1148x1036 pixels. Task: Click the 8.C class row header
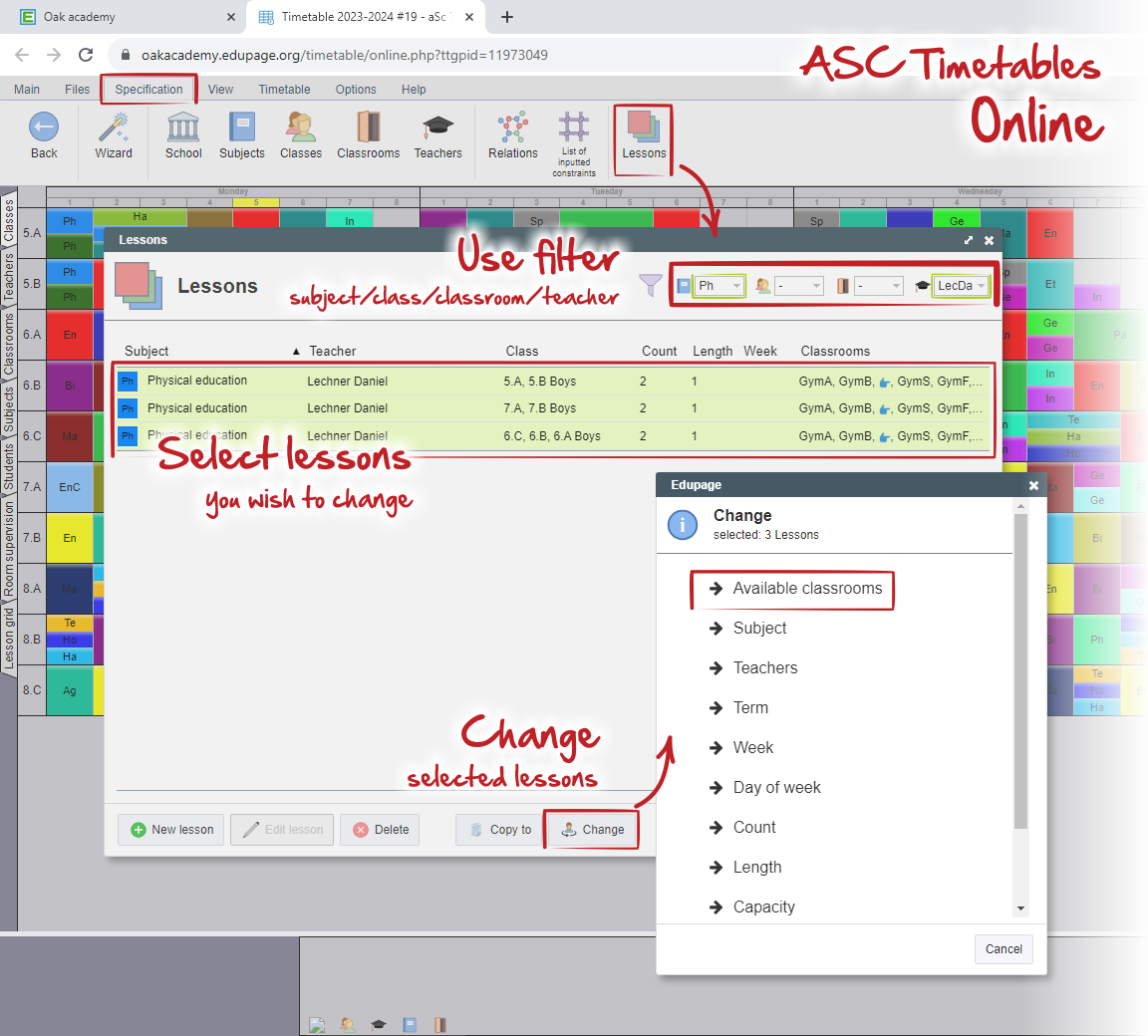[x=32, y=690]
